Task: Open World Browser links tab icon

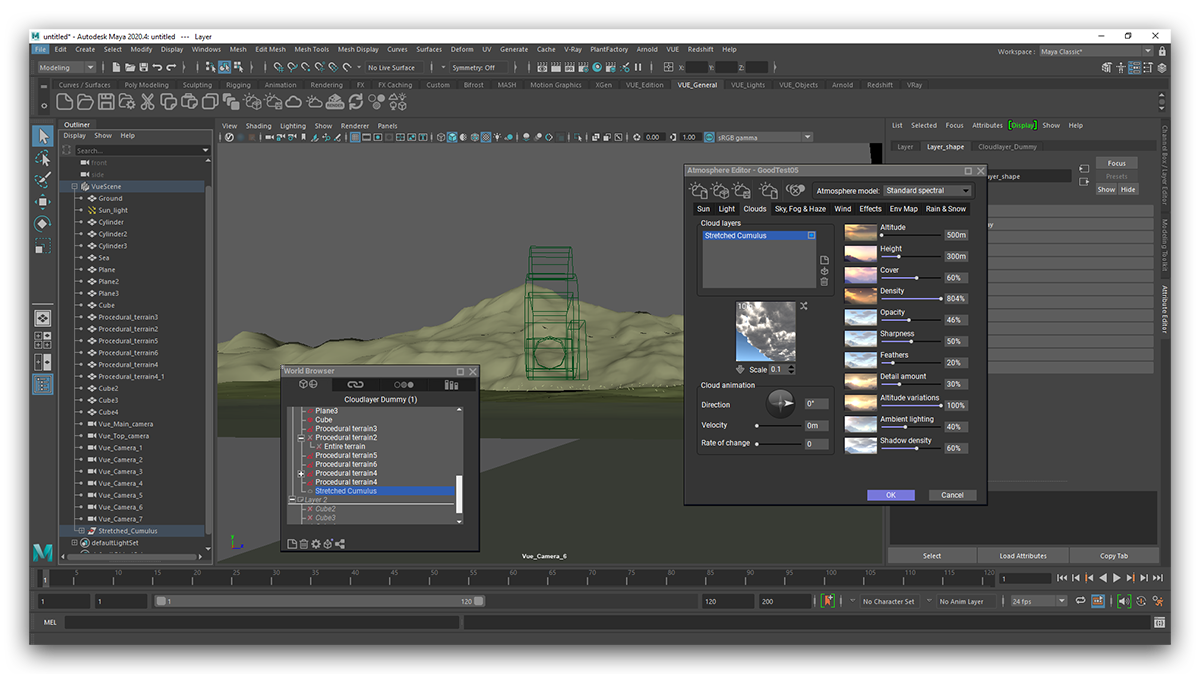Action: (x=355, y=384)
